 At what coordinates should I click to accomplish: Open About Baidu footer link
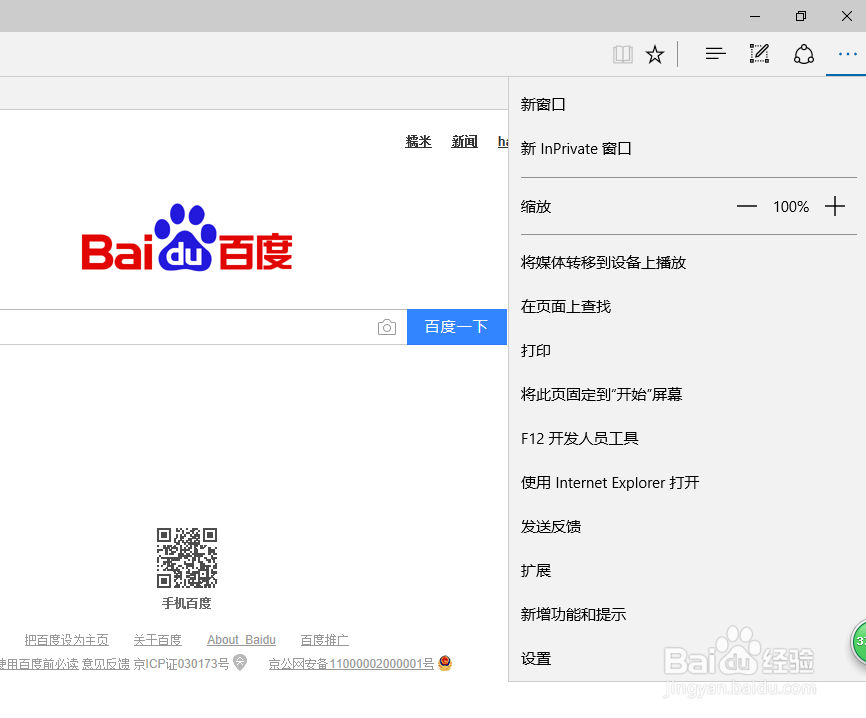coord(241,640)
